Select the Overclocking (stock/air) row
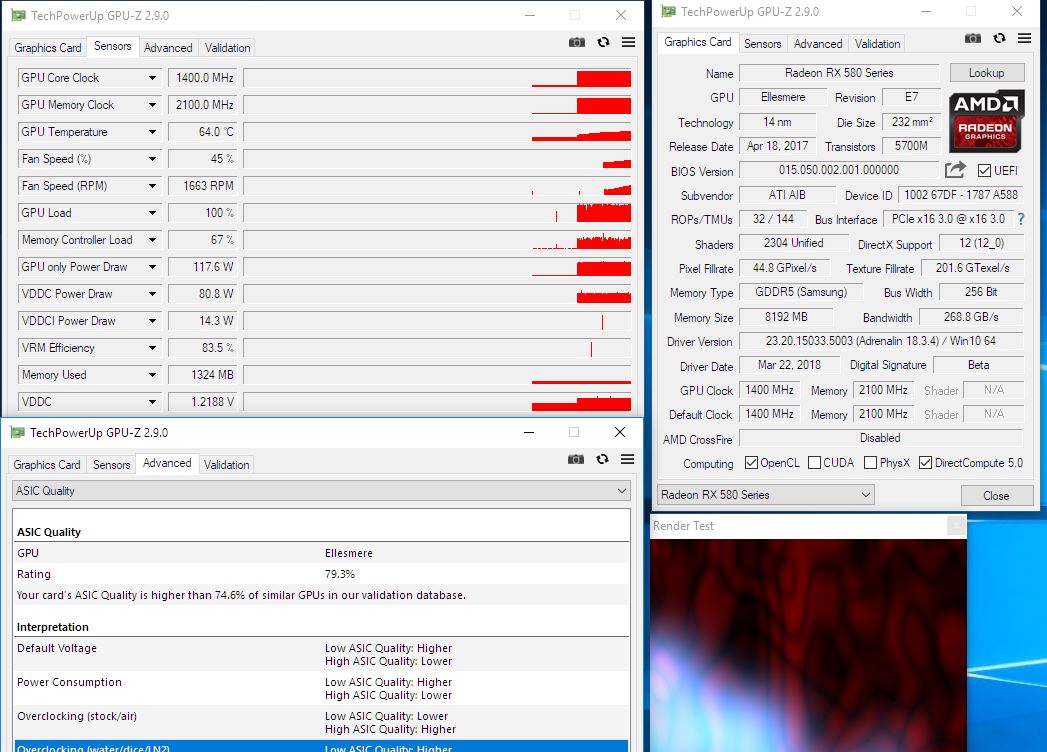This screenshot has height=752, width=1047. coord(321,723)
